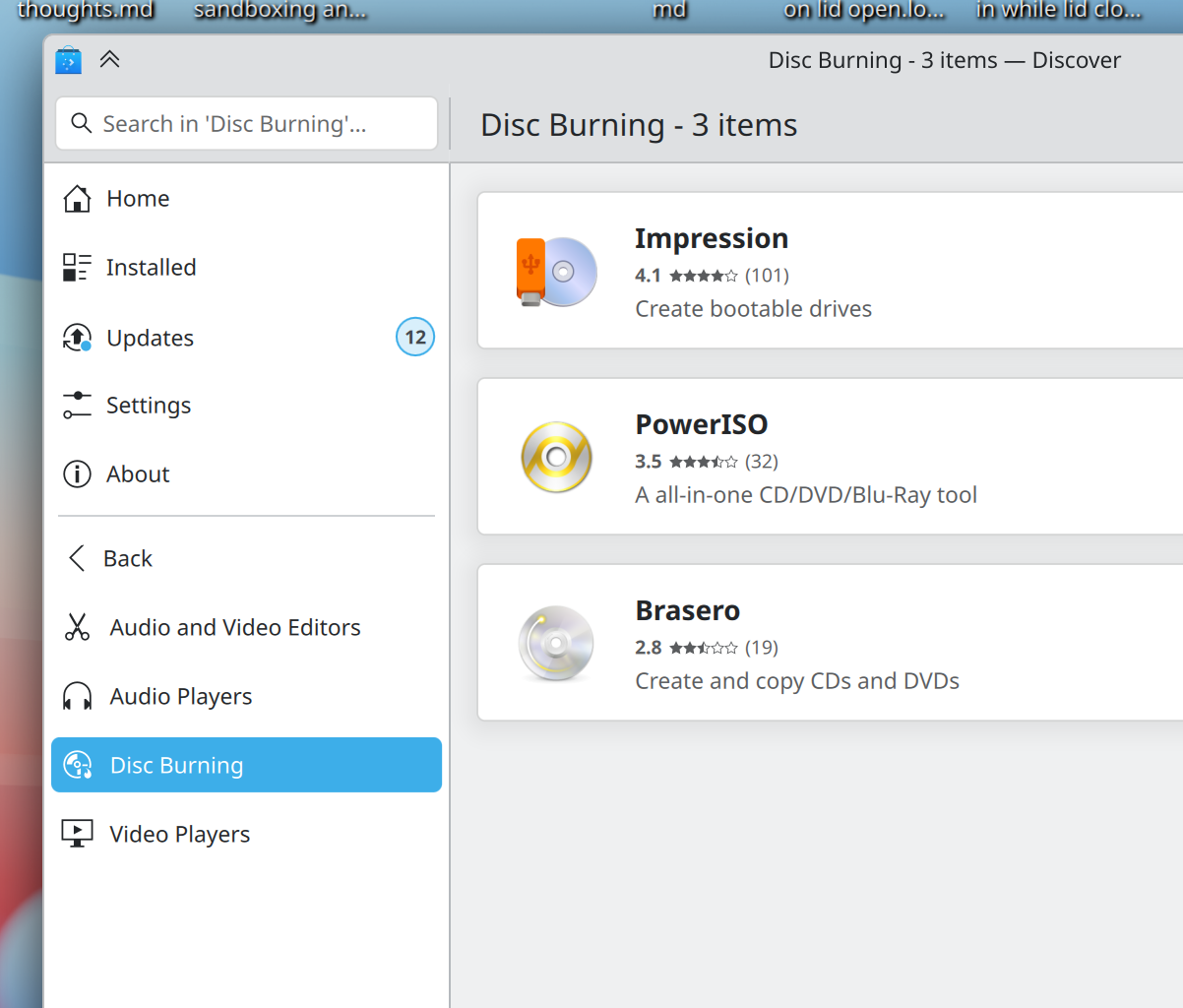
Task: Click the headphones Audio Players icon
Action: (77, 696)
